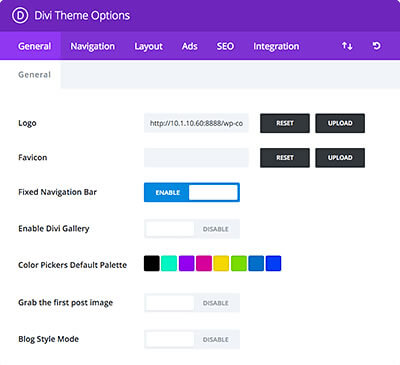
Task: Enable Blog Style Mode switch
Action: point(192,339)
